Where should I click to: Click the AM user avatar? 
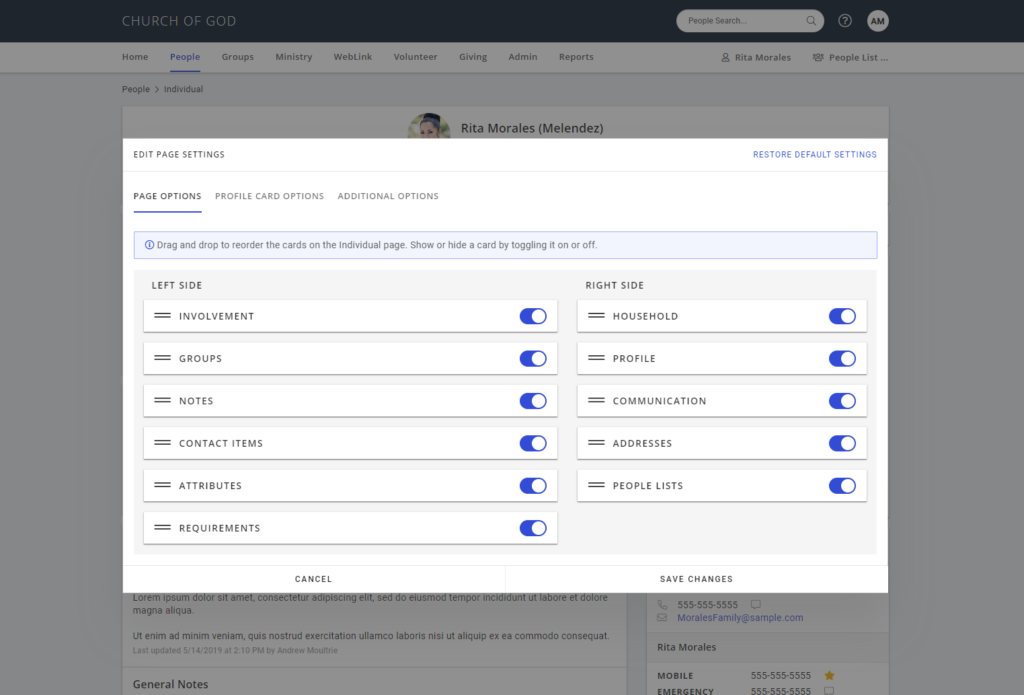[x=878, y=21]
